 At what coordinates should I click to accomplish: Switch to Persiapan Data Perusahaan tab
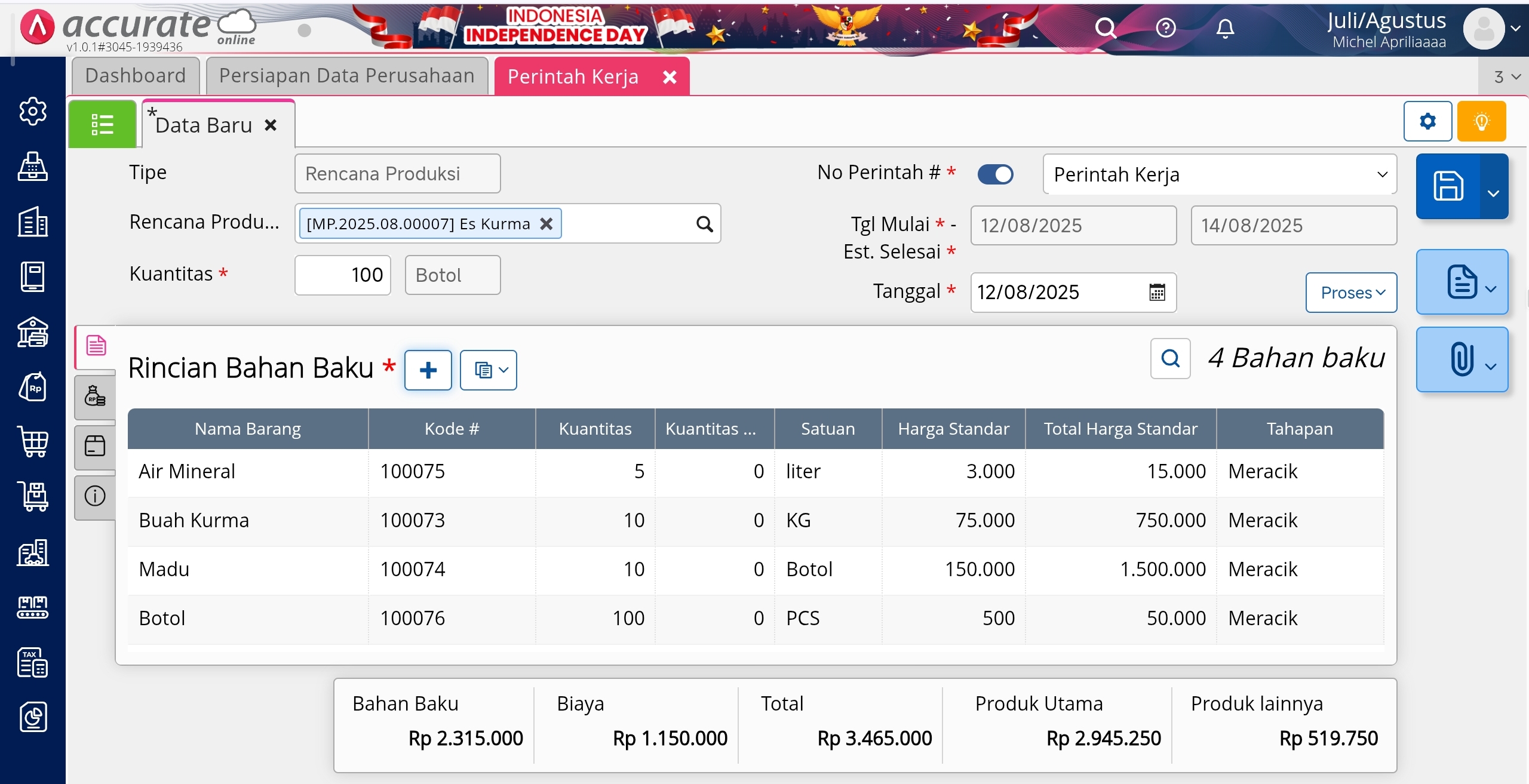(346, 76)
